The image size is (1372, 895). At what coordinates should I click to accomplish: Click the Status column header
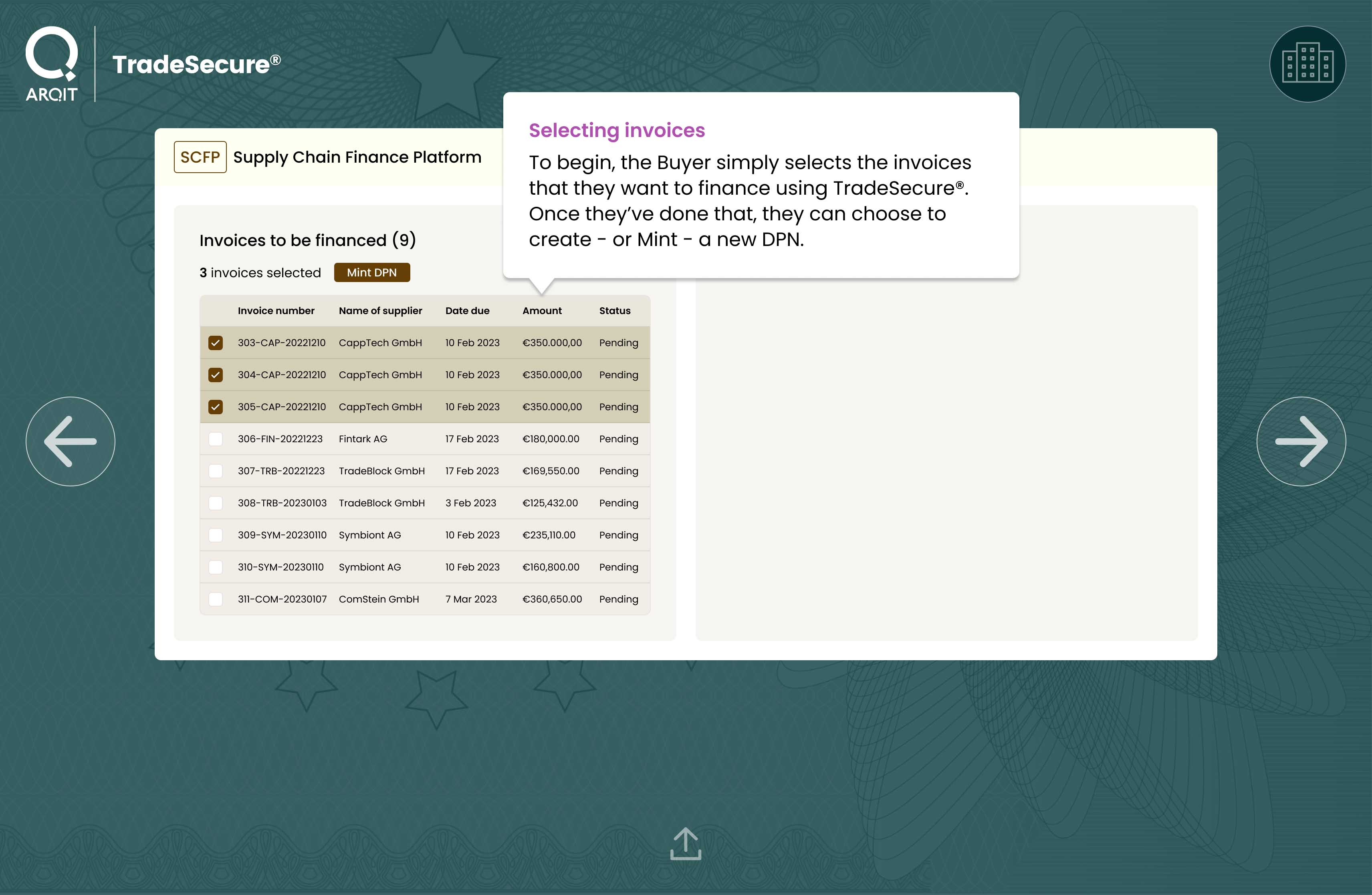click(615, 310)
